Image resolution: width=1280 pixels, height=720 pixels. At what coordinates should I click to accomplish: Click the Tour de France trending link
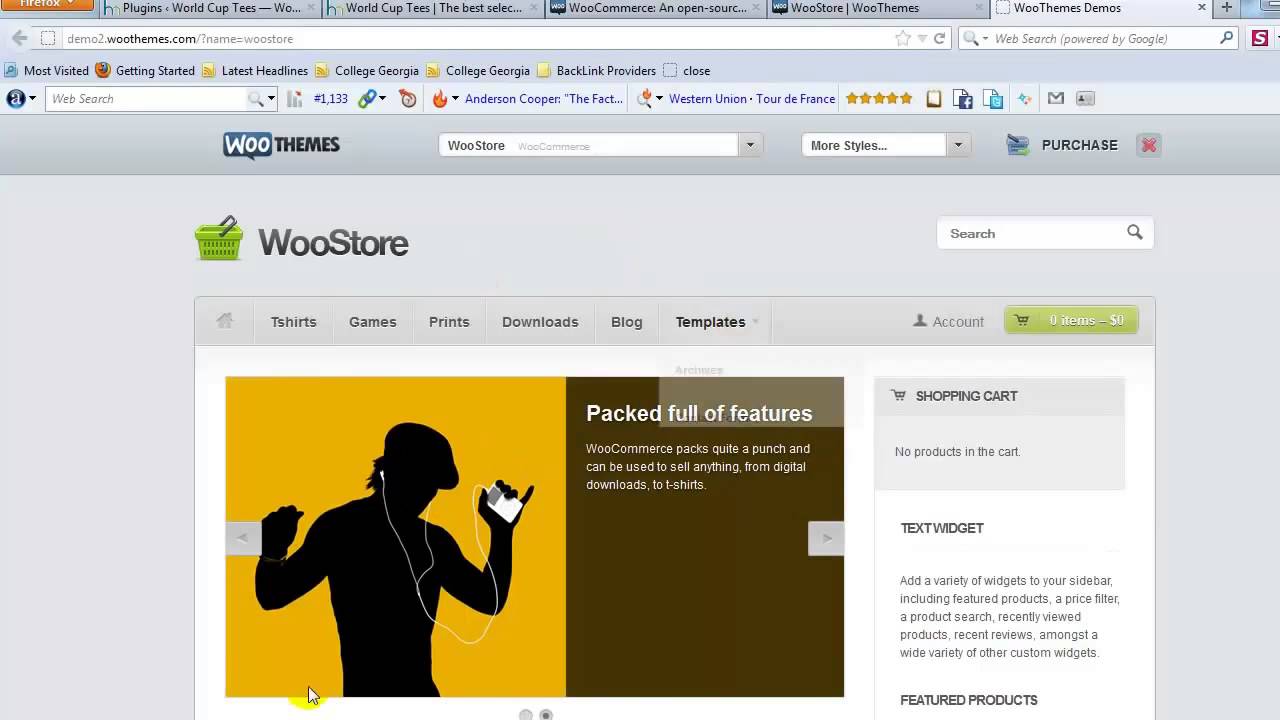pos(796,98)
